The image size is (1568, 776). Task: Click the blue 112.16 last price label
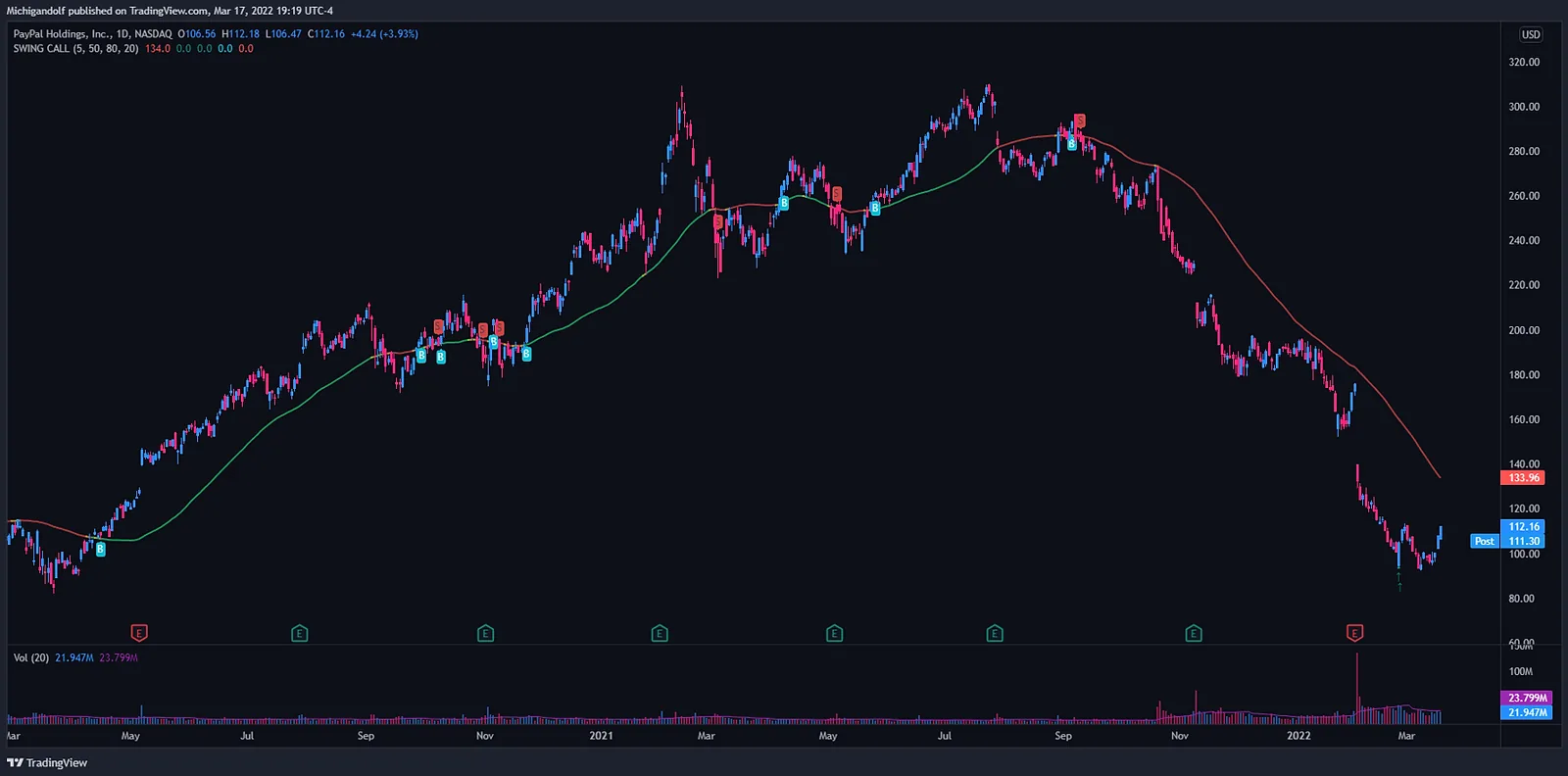(x=1523, y=526)
